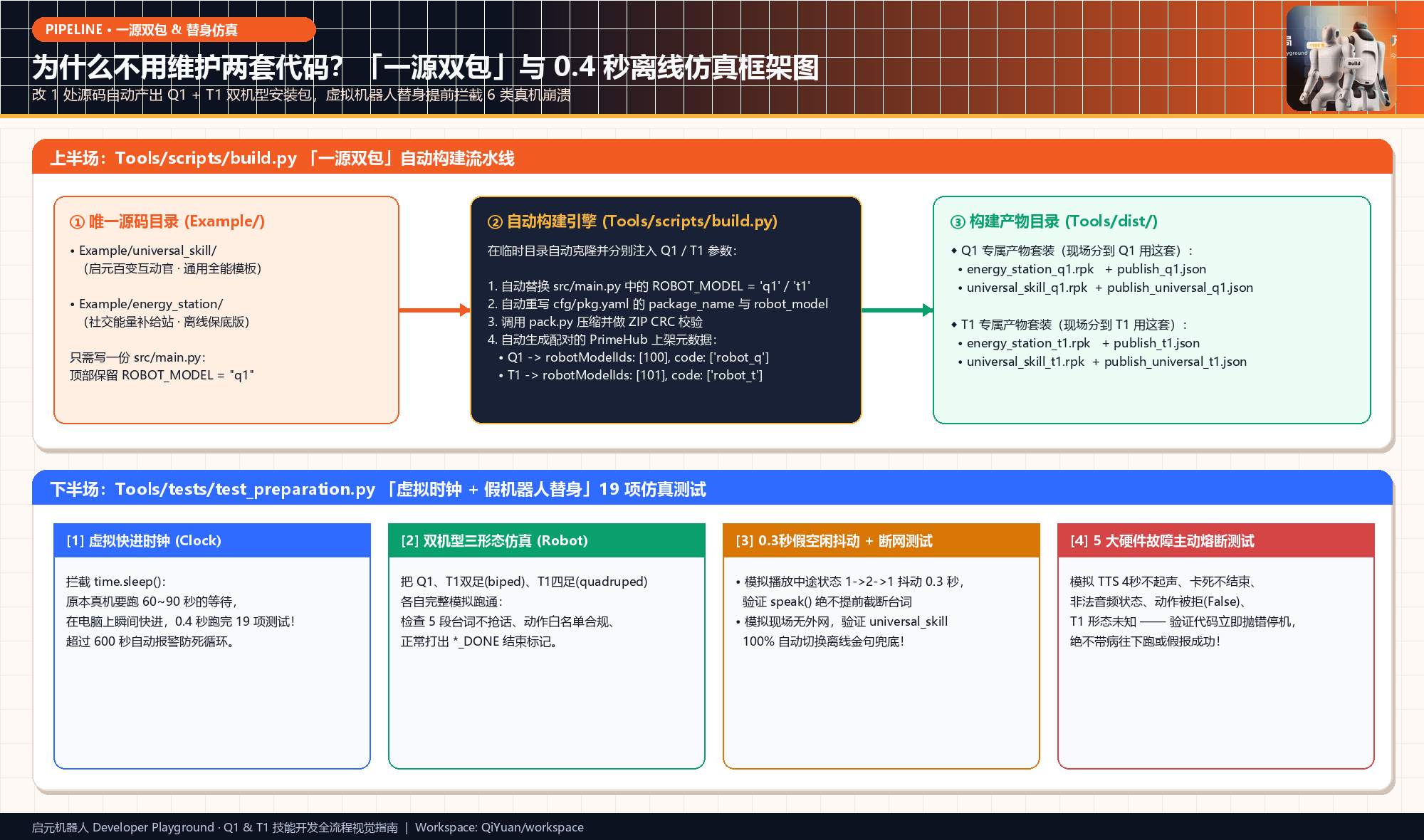Click the ① 唯一源码目录 (Example/) heading
Image resolution: width=1424 pixels, height=840 pixels.
(167, 221)
